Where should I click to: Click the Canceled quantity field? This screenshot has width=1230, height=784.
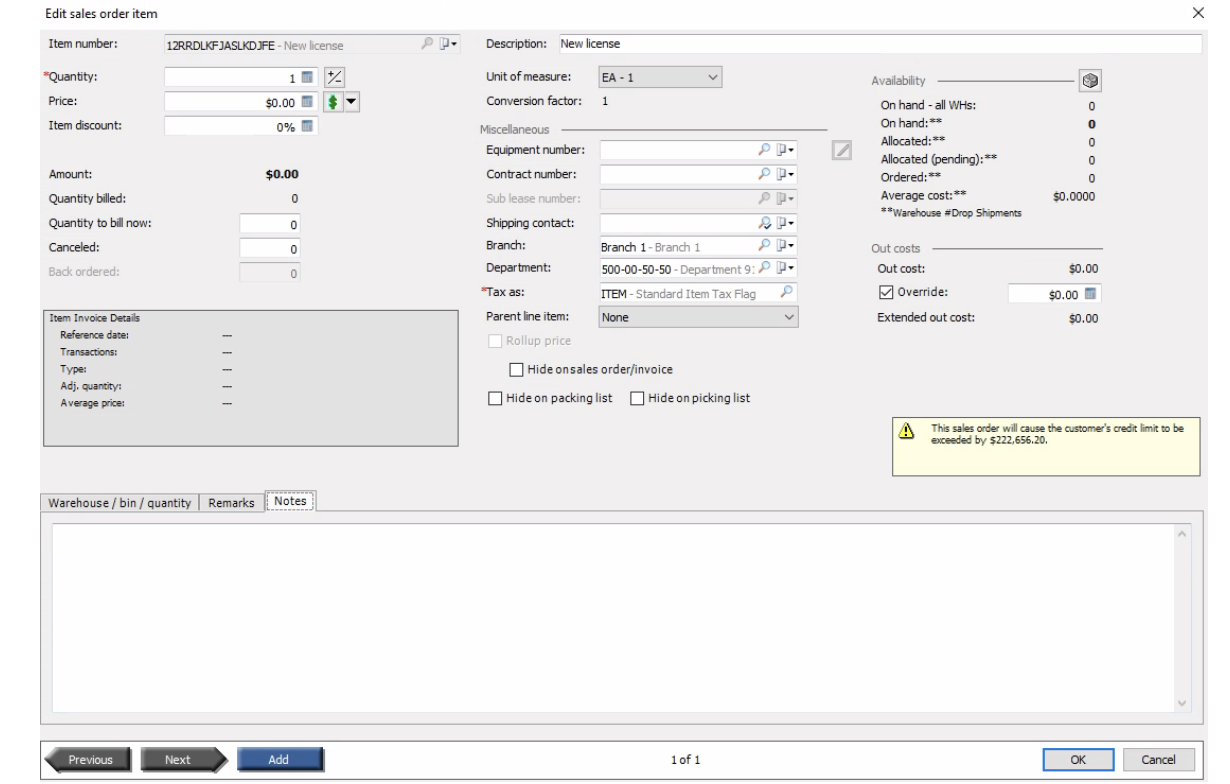click(271, 248)
